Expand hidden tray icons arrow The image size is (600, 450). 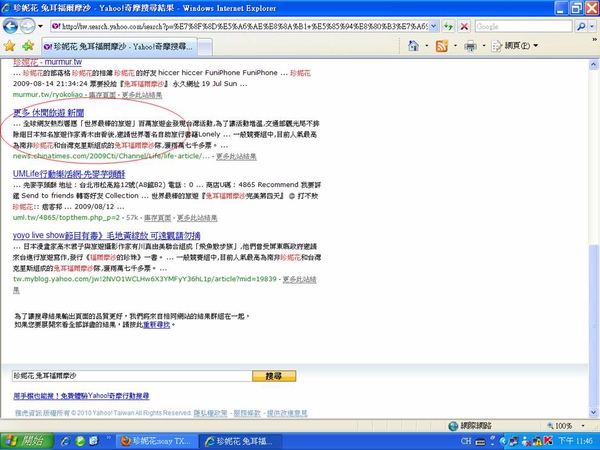click(x=503, y=441)
